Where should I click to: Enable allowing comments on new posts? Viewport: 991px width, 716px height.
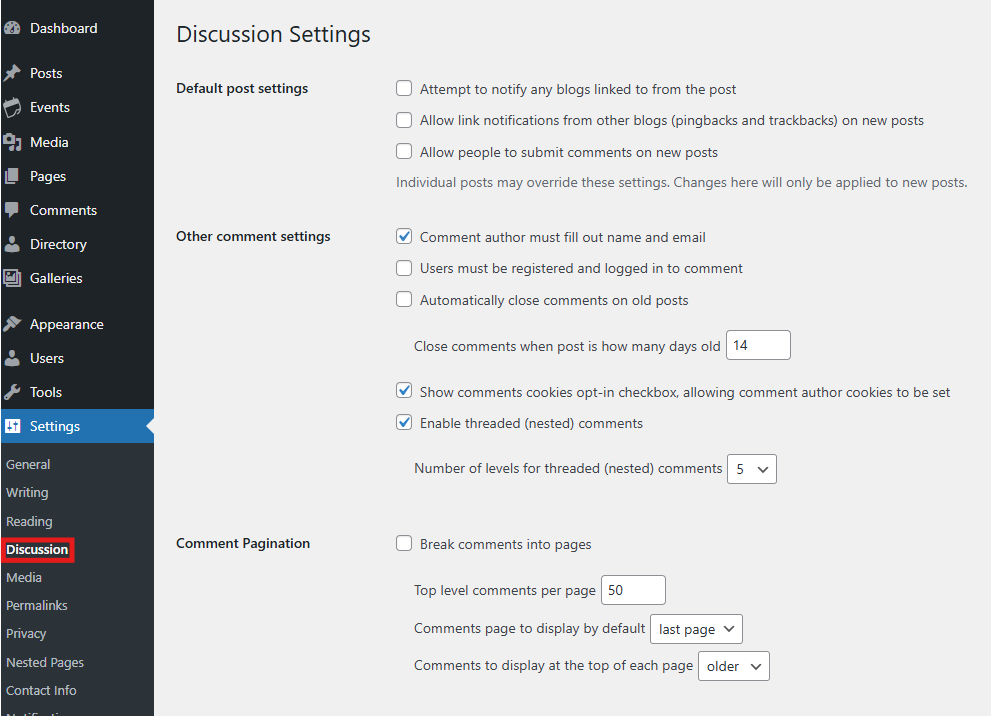404,152
